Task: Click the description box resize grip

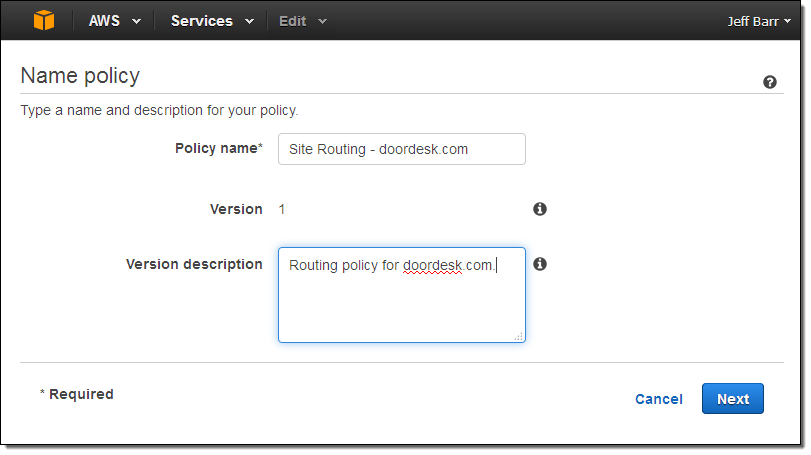Action: tap(519, 337)
